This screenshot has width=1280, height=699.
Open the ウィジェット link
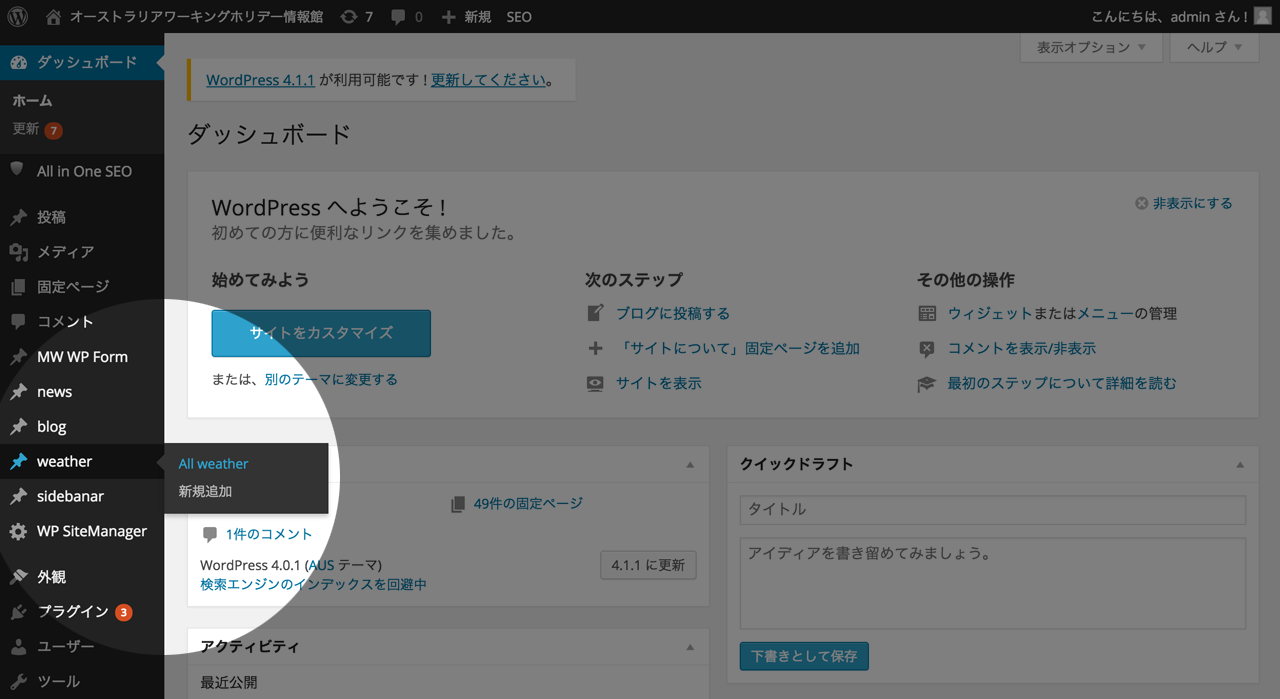click(x=990, y=313)
